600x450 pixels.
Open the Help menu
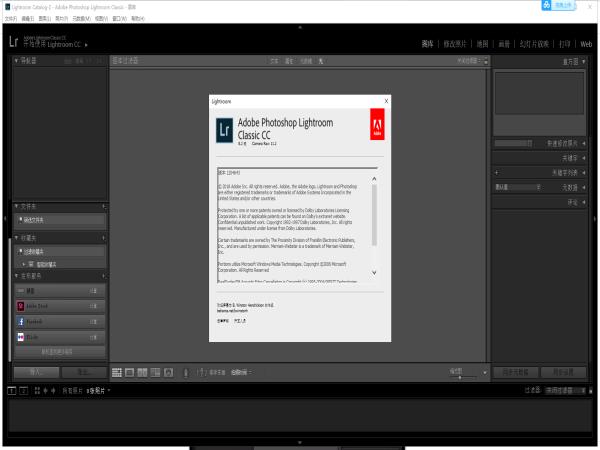point(138,18)
